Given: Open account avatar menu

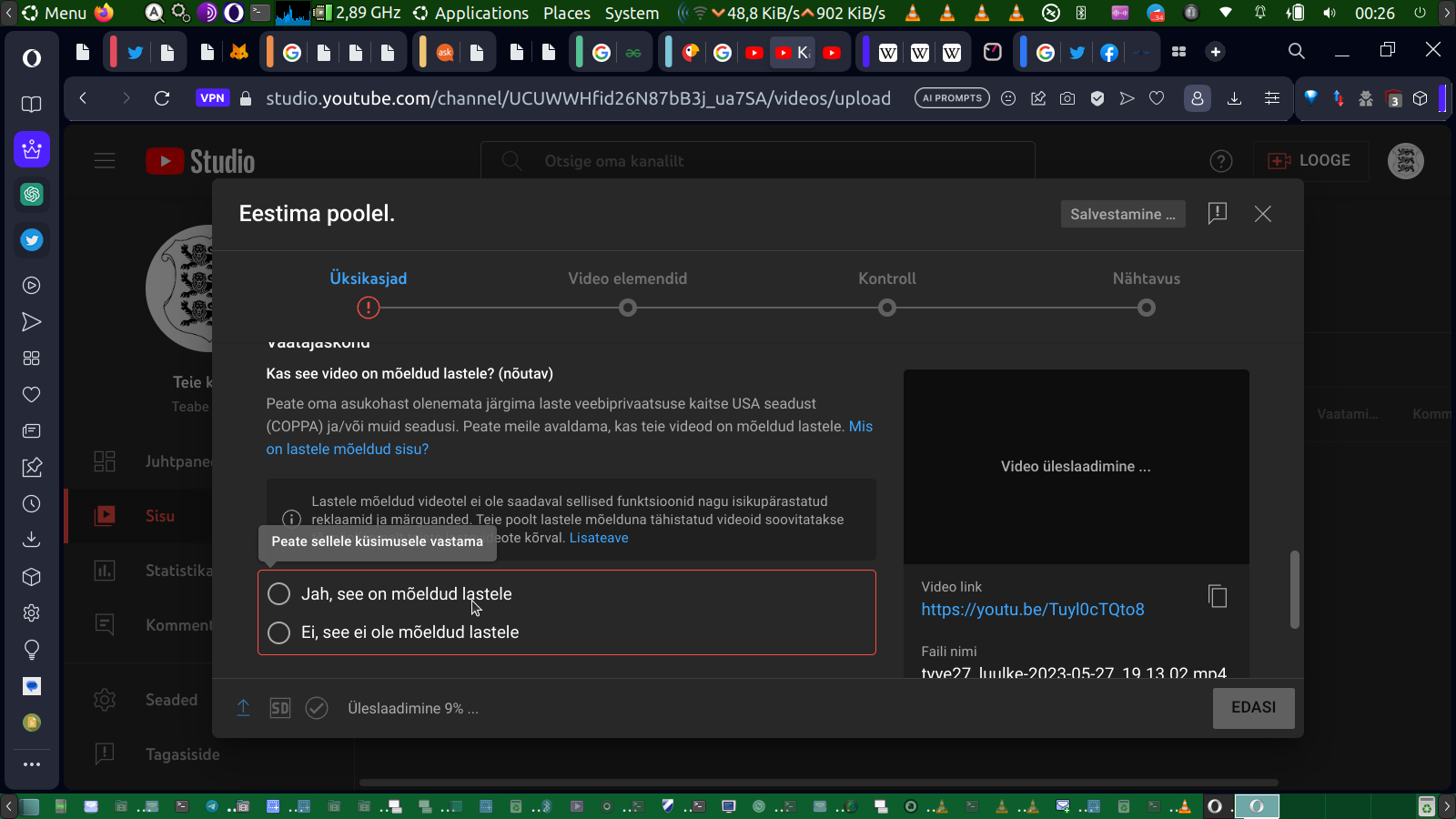Looking at the screenshot, I should coord(1406,161).
